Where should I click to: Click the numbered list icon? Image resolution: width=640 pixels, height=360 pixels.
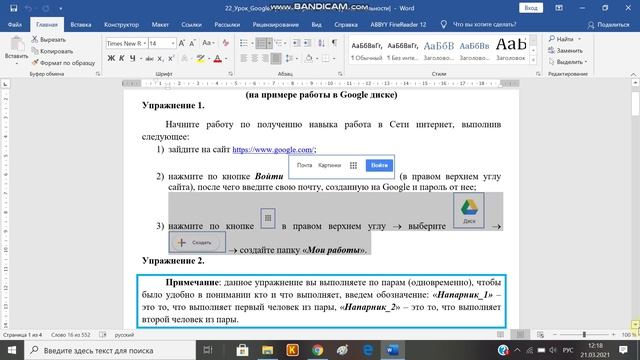point(261,43)
